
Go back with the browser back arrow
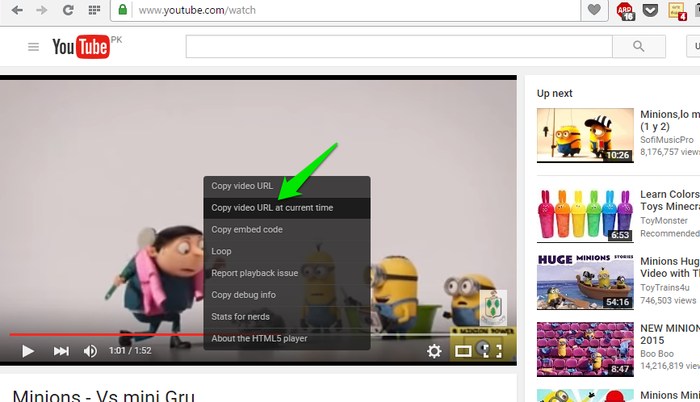(x=17, y=10)
